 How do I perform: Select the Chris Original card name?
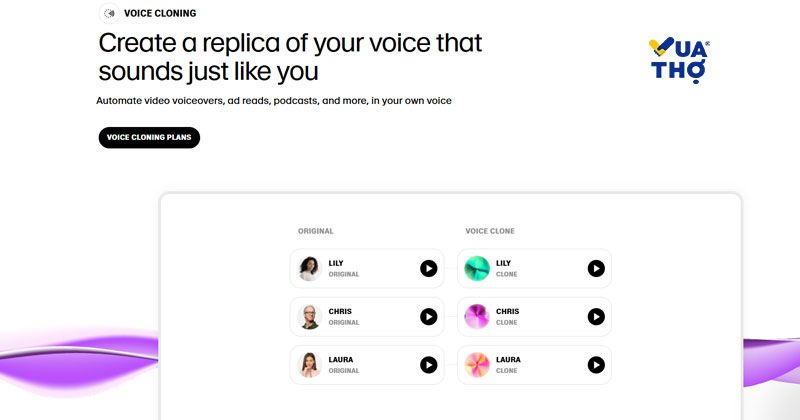click(x=340, y=311)
